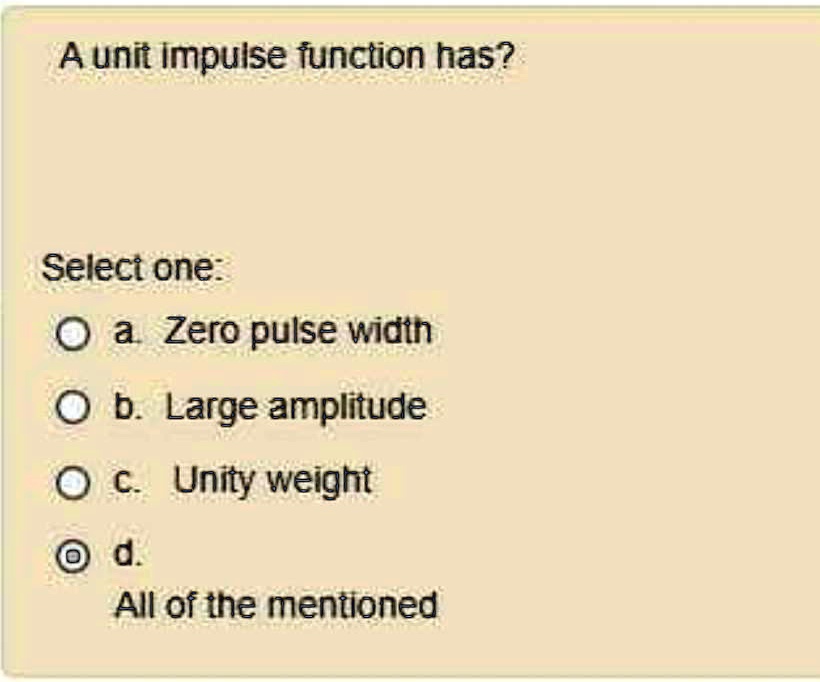820x682 pixels.
Task: Click the "b." option letter
Action: click(x=127, y=407)
